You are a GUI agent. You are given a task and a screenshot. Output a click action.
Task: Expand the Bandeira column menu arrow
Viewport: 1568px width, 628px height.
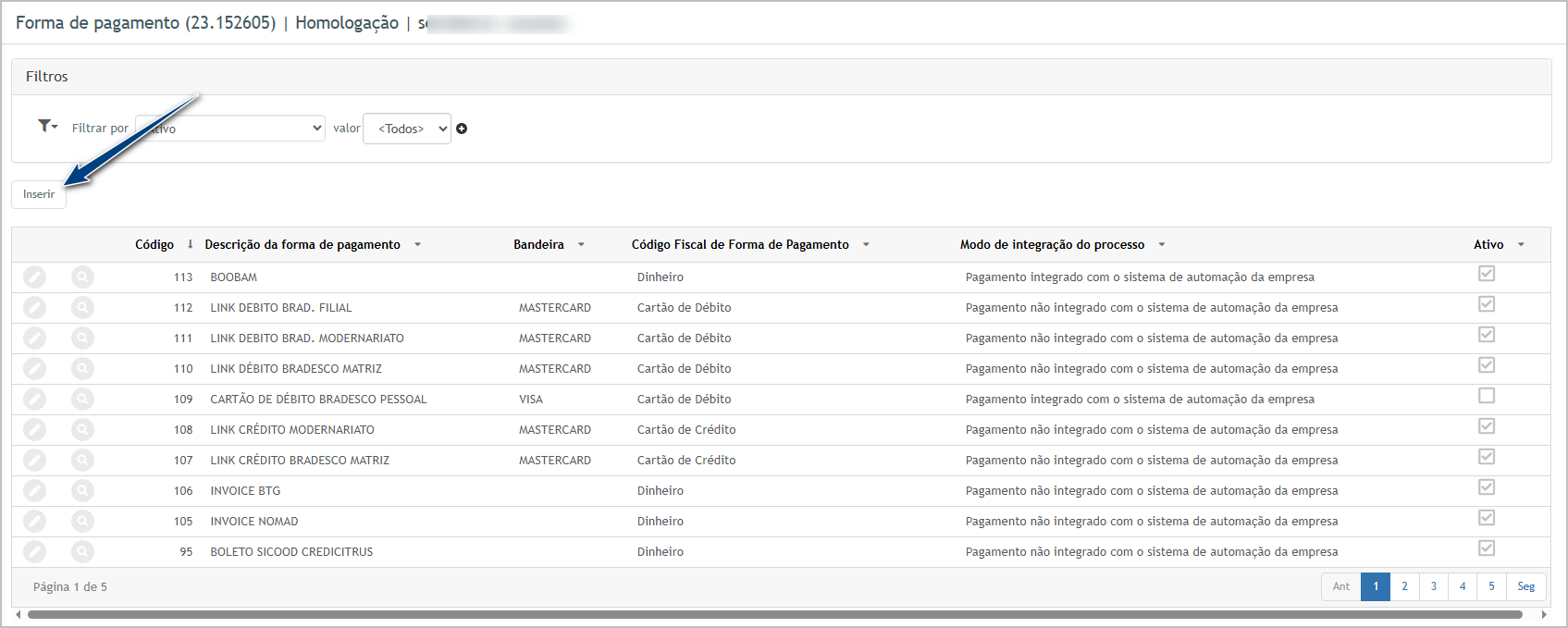pos(581,245)
